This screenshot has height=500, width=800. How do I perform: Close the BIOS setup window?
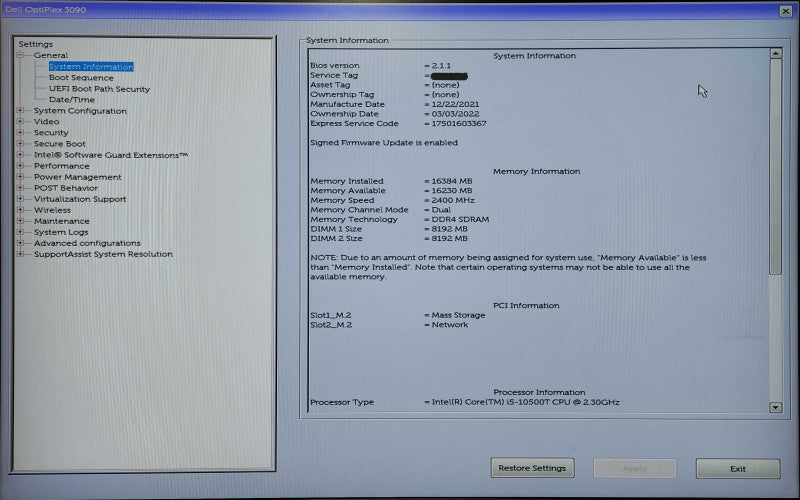click(x=785, y=11)
